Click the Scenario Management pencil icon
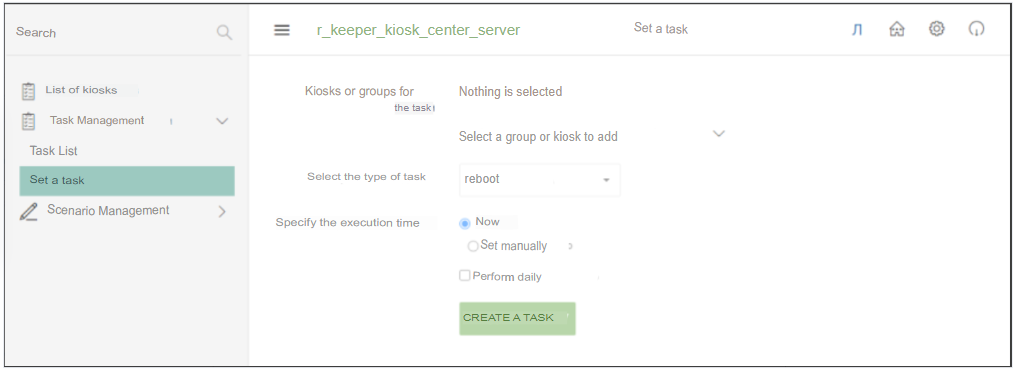This screenshot has width=1013, height=369. (28, 211)
